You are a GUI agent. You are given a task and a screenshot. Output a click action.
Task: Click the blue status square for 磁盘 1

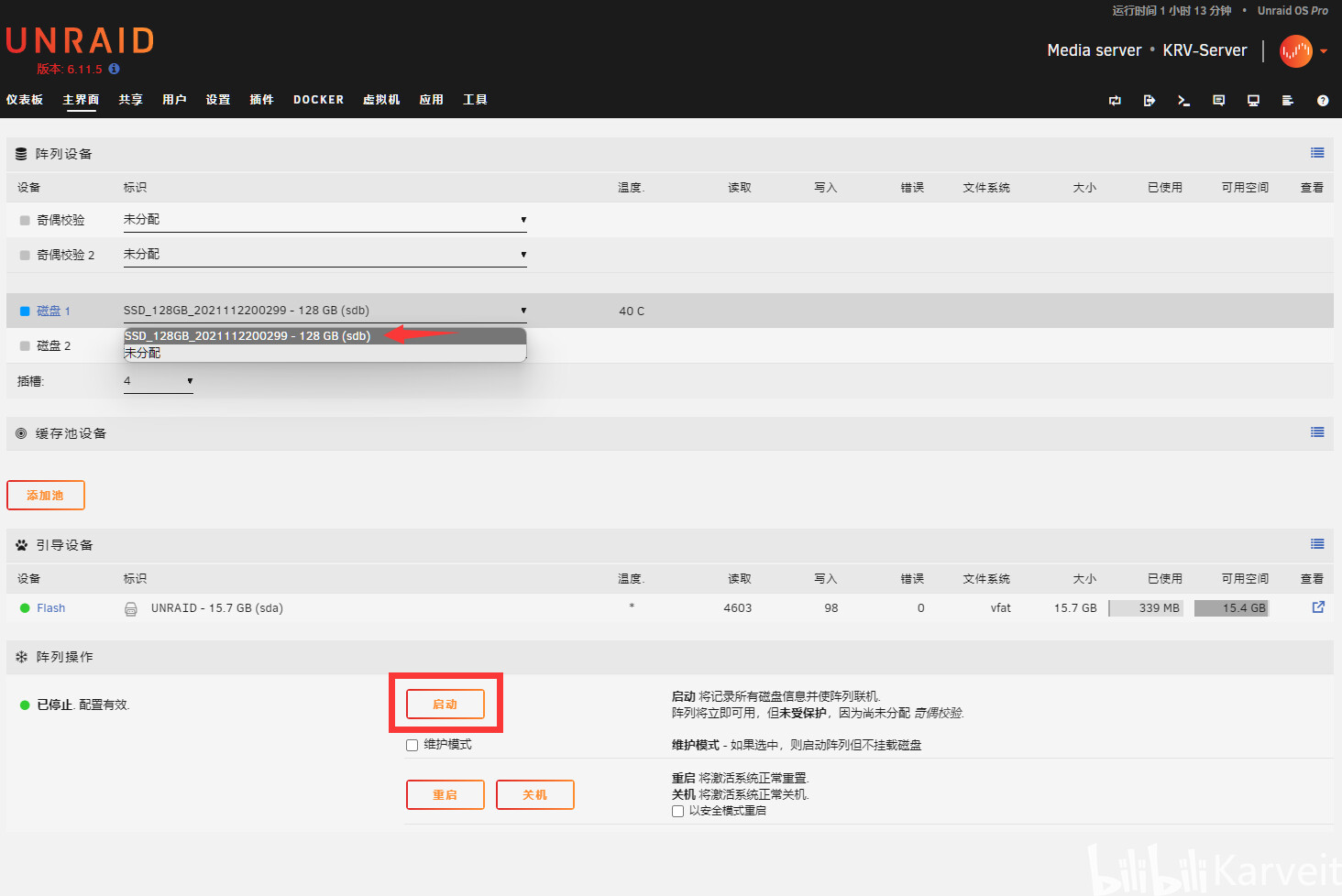pyautogui.click(x=25, y=311)
